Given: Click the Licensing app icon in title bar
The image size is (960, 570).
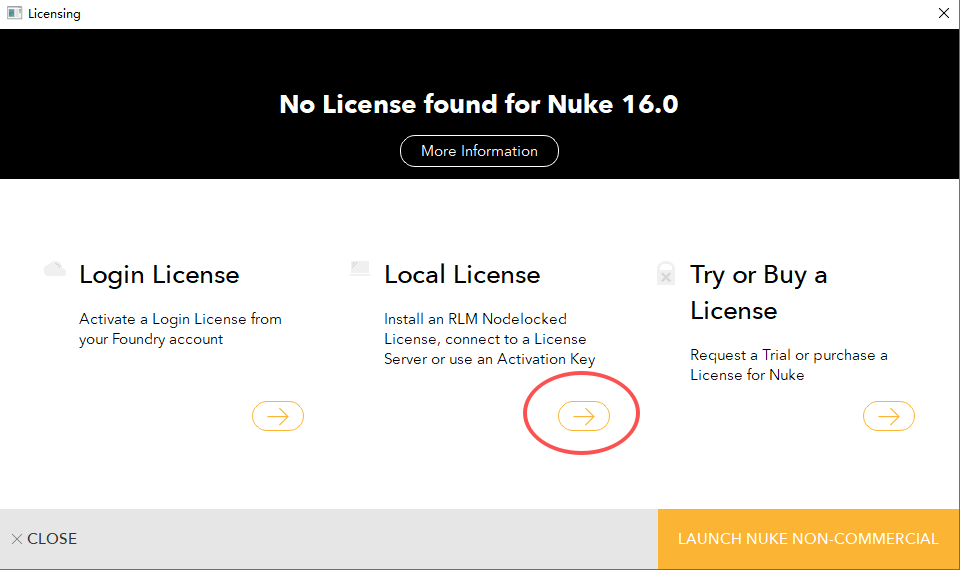Looking at the screenshot, I should [14, 14].
